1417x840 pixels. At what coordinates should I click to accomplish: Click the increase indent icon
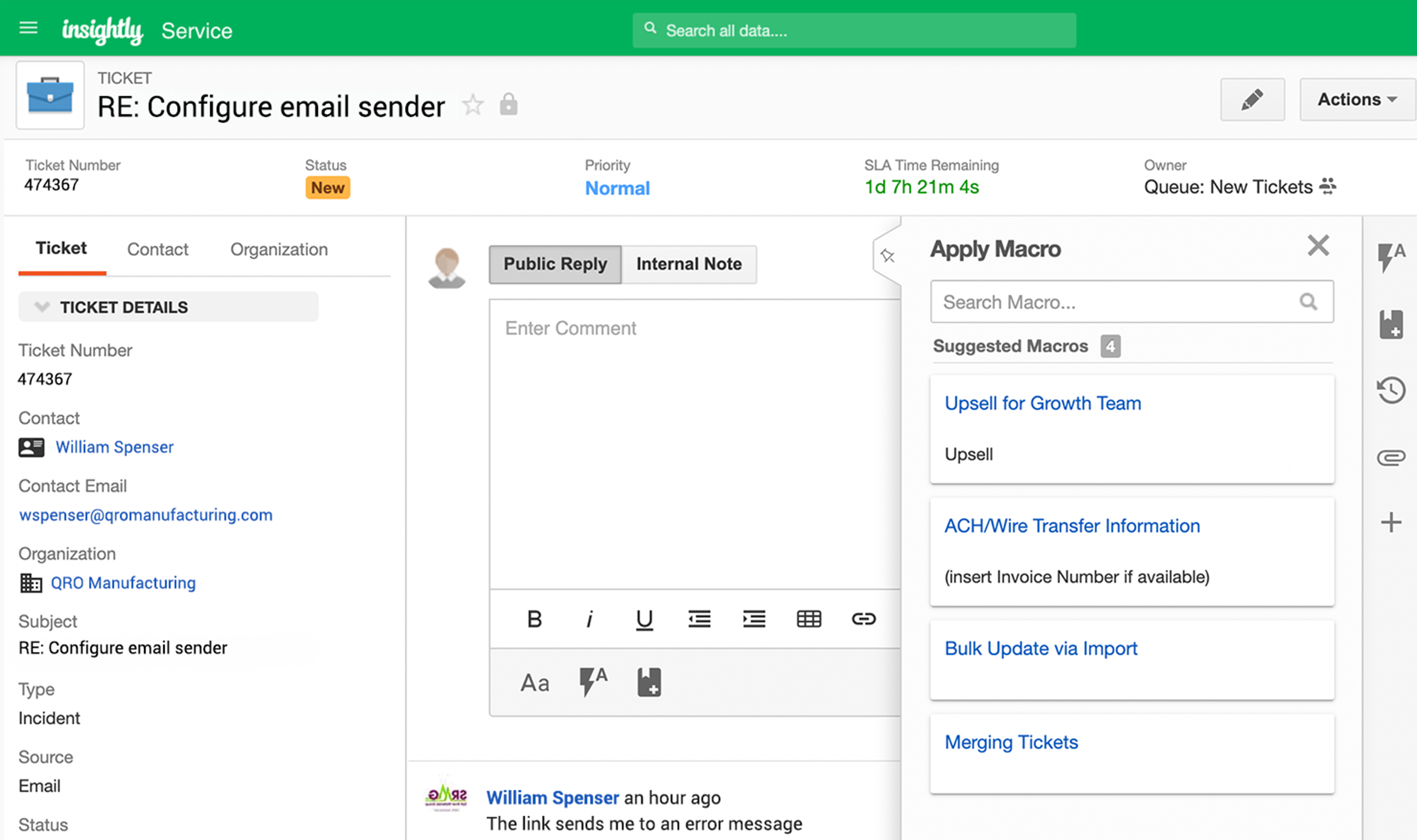pos(754,619)
